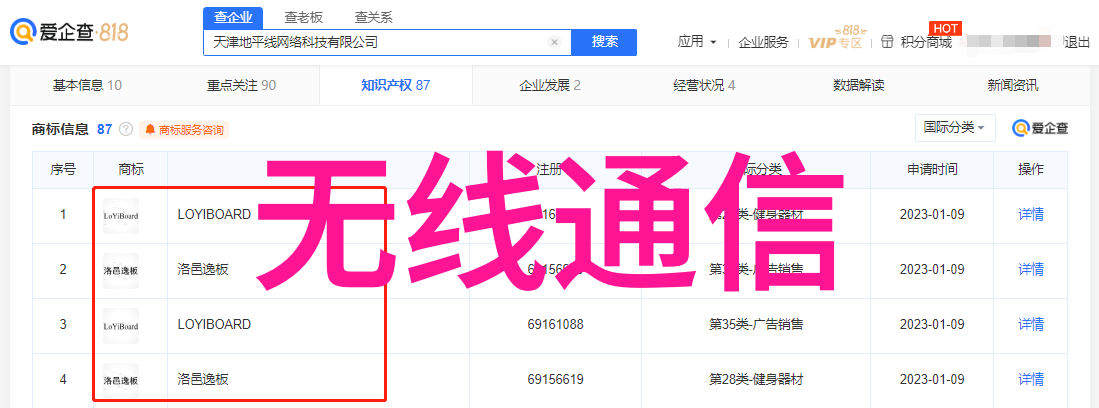
Task: Open the 数据解读 tab
Action: click(x=859, y=86)
